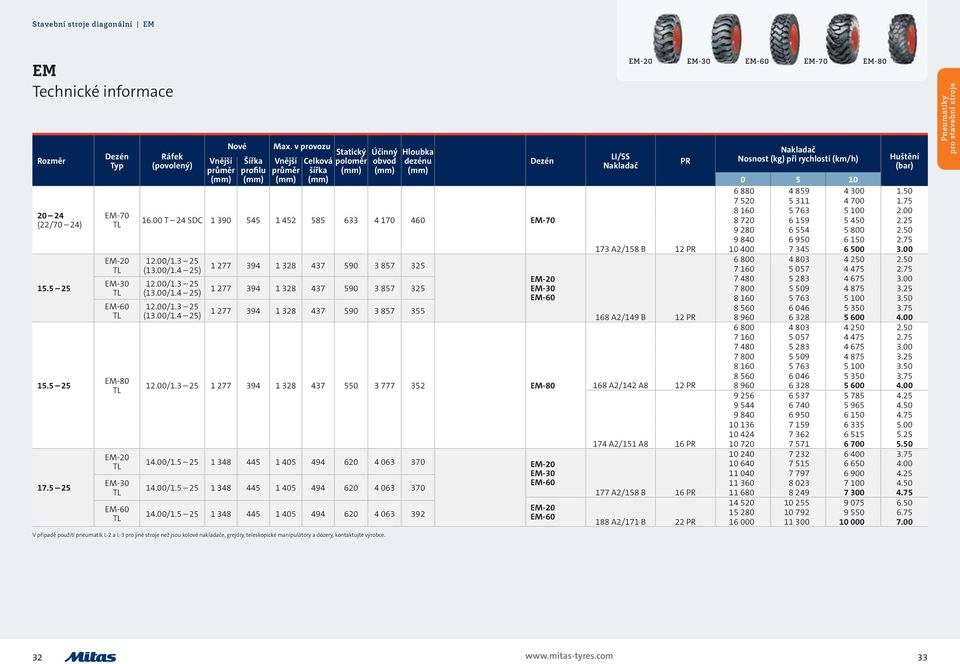The height and width of the screenshot is (664, 960).
Task: Click the '352' tread depth value
Action: click(418, 386)
